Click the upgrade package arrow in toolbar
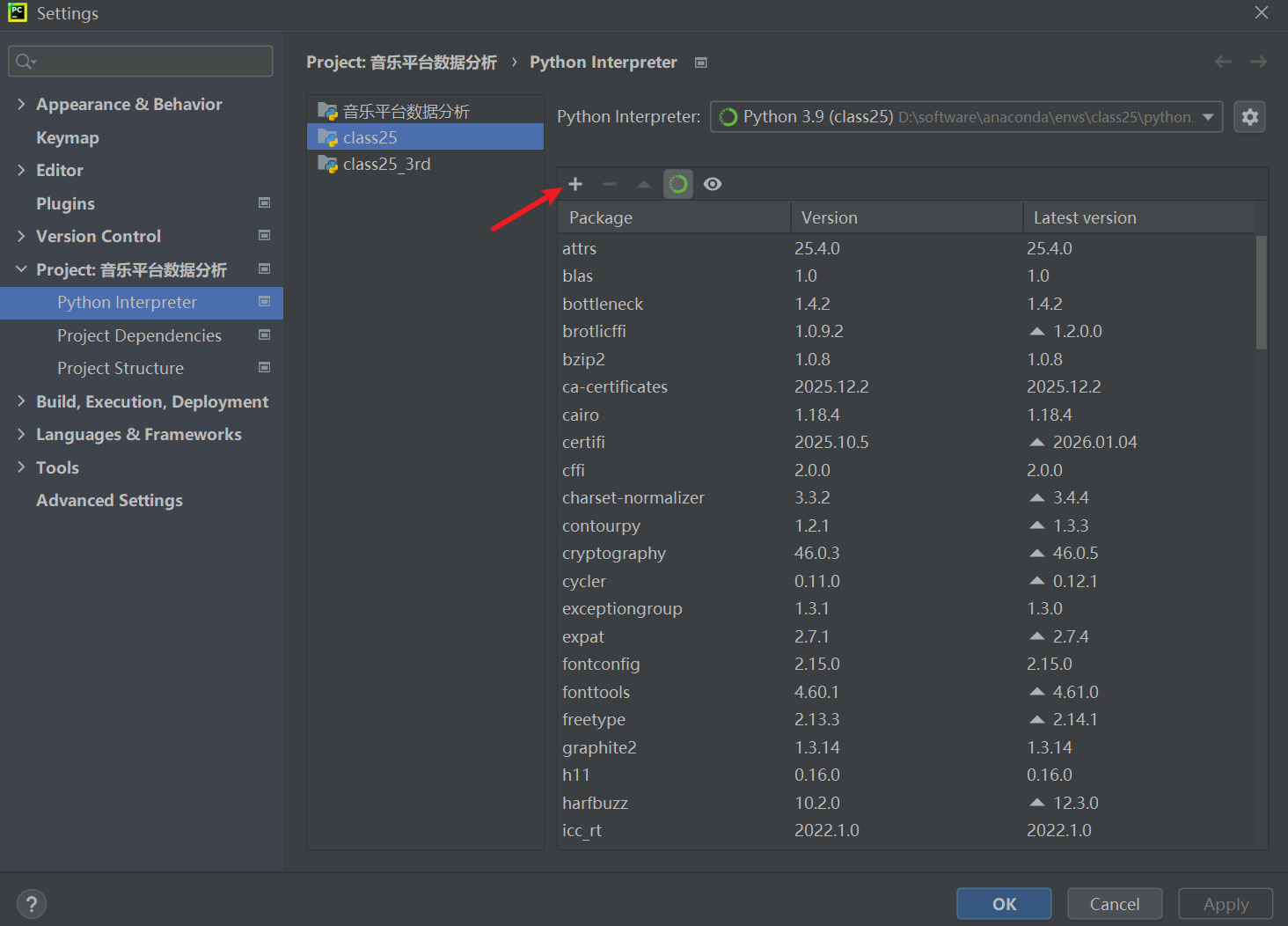This screenshot has width=1288, height=926. pos(644,184)
